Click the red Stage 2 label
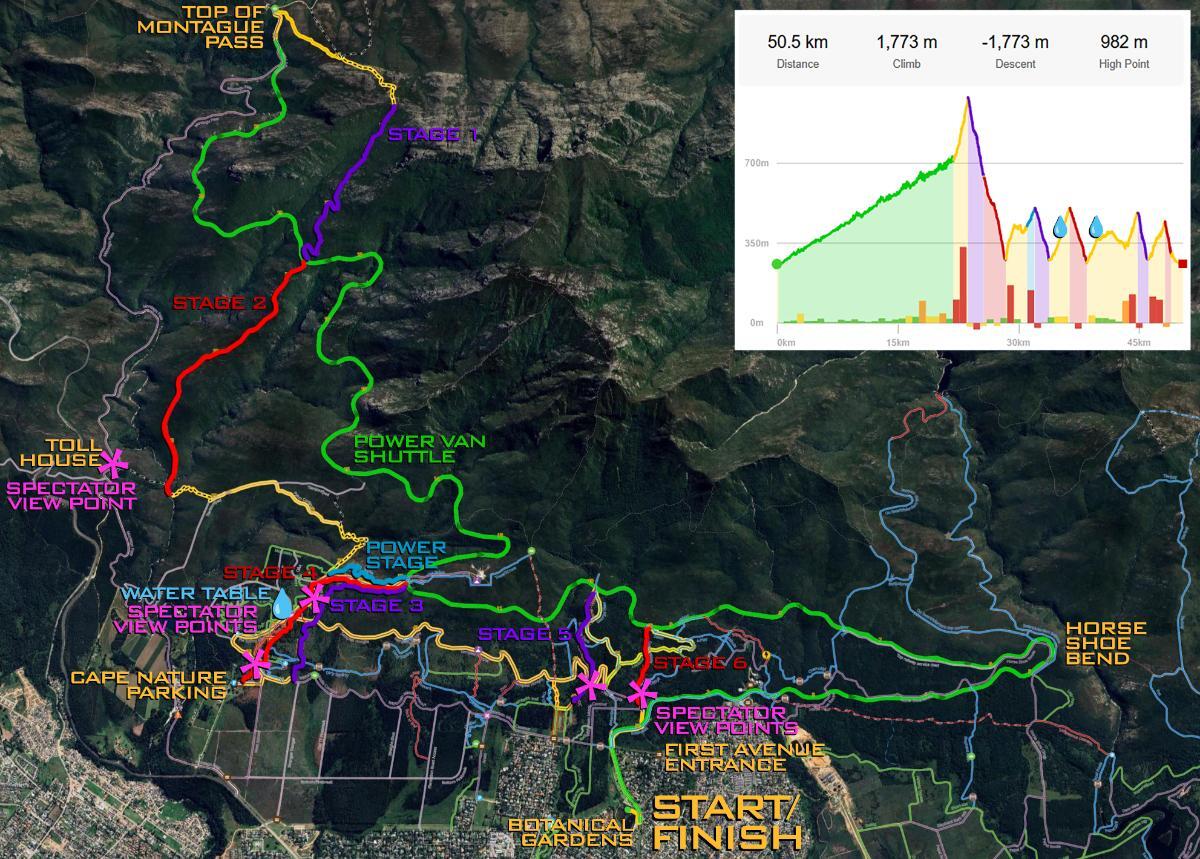This screenshot has height=859, width=1200. tap(222, 302)
